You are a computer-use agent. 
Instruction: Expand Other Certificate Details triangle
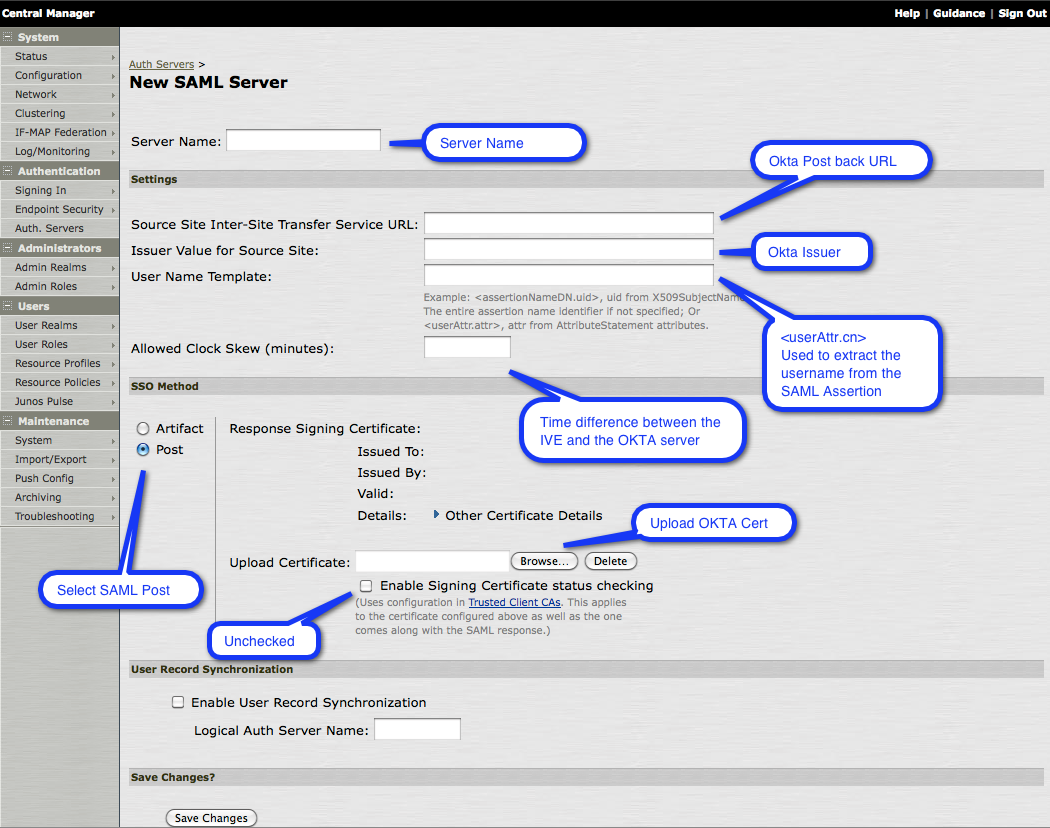[x=437, y=515]
